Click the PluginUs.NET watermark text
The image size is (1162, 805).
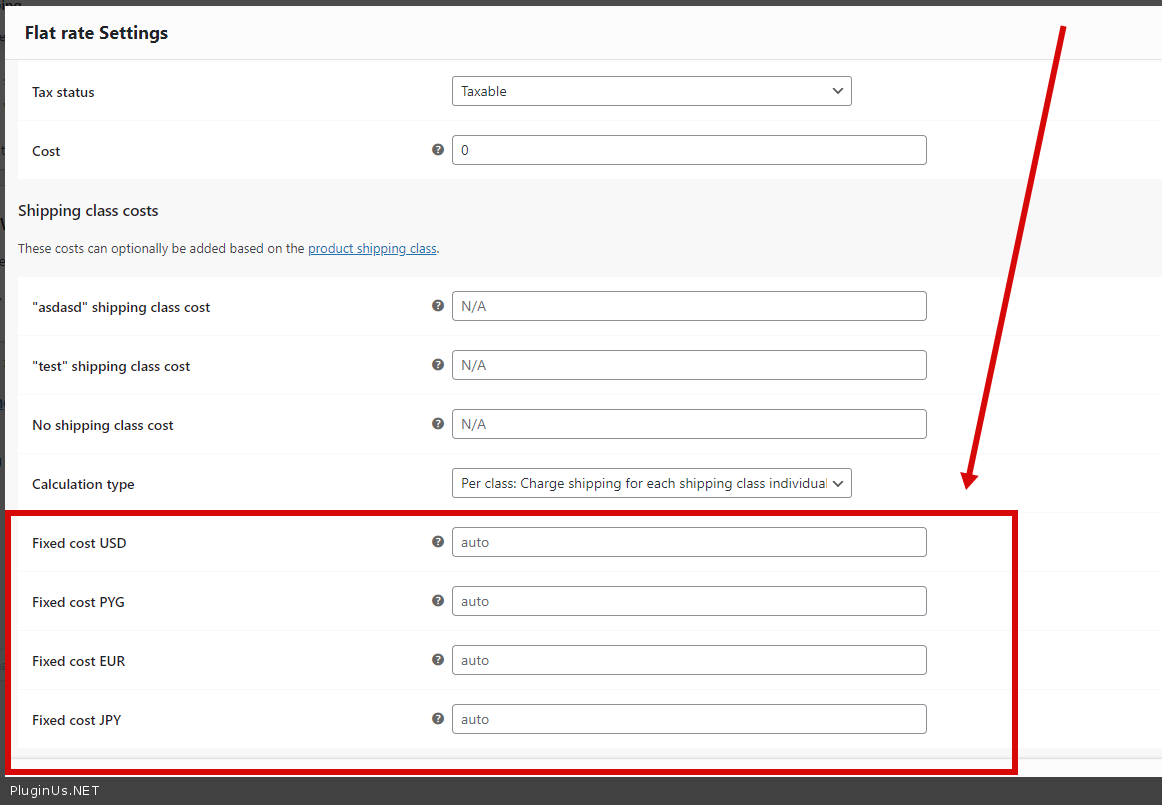coord(54,791)
